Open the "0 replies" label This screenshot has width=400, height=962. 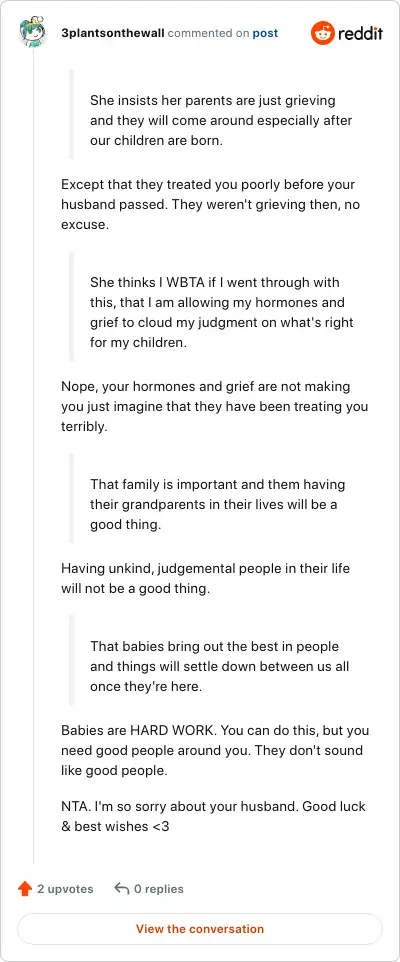point(158,888)
